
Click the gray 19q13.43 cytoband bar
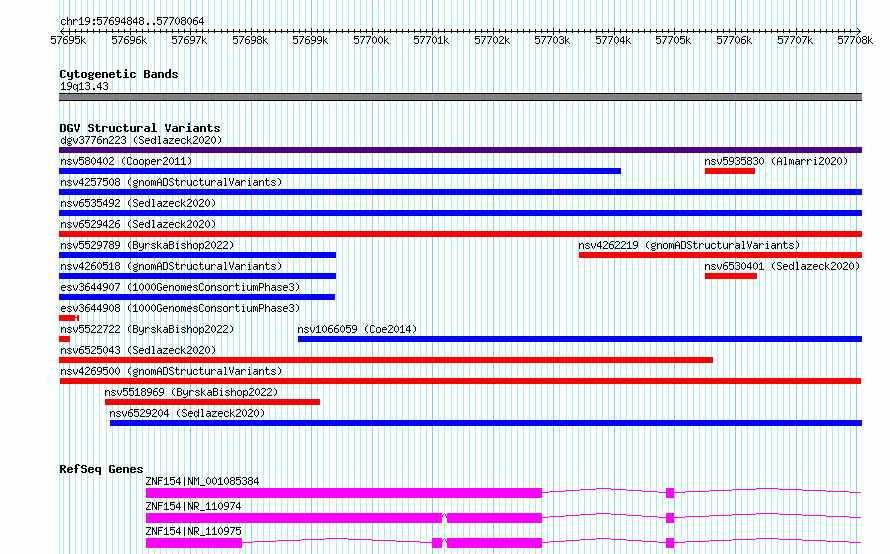(460, 97)
